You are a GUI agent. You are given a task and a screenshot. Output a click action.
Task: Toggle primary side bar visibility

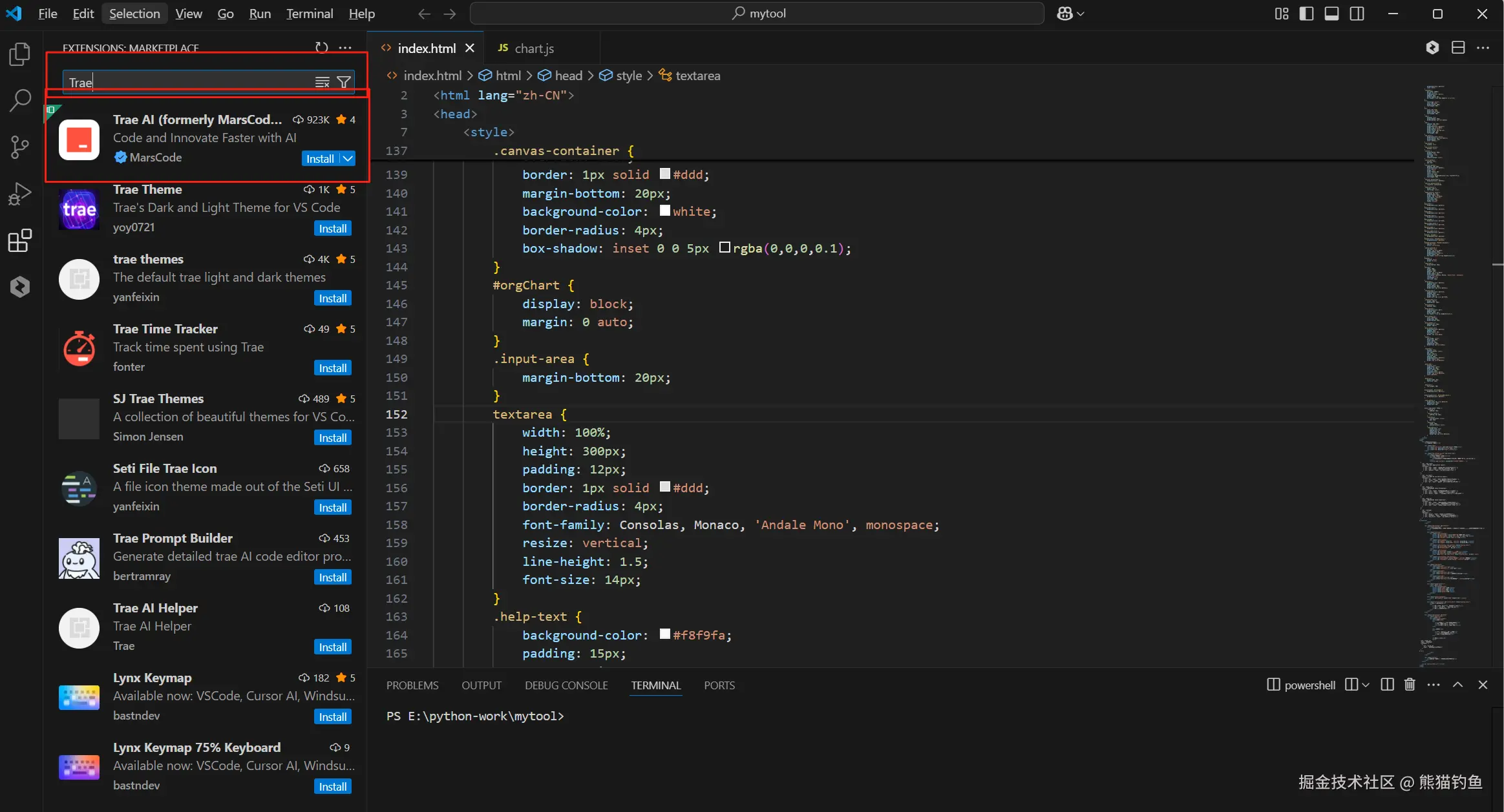(1306, 14)
